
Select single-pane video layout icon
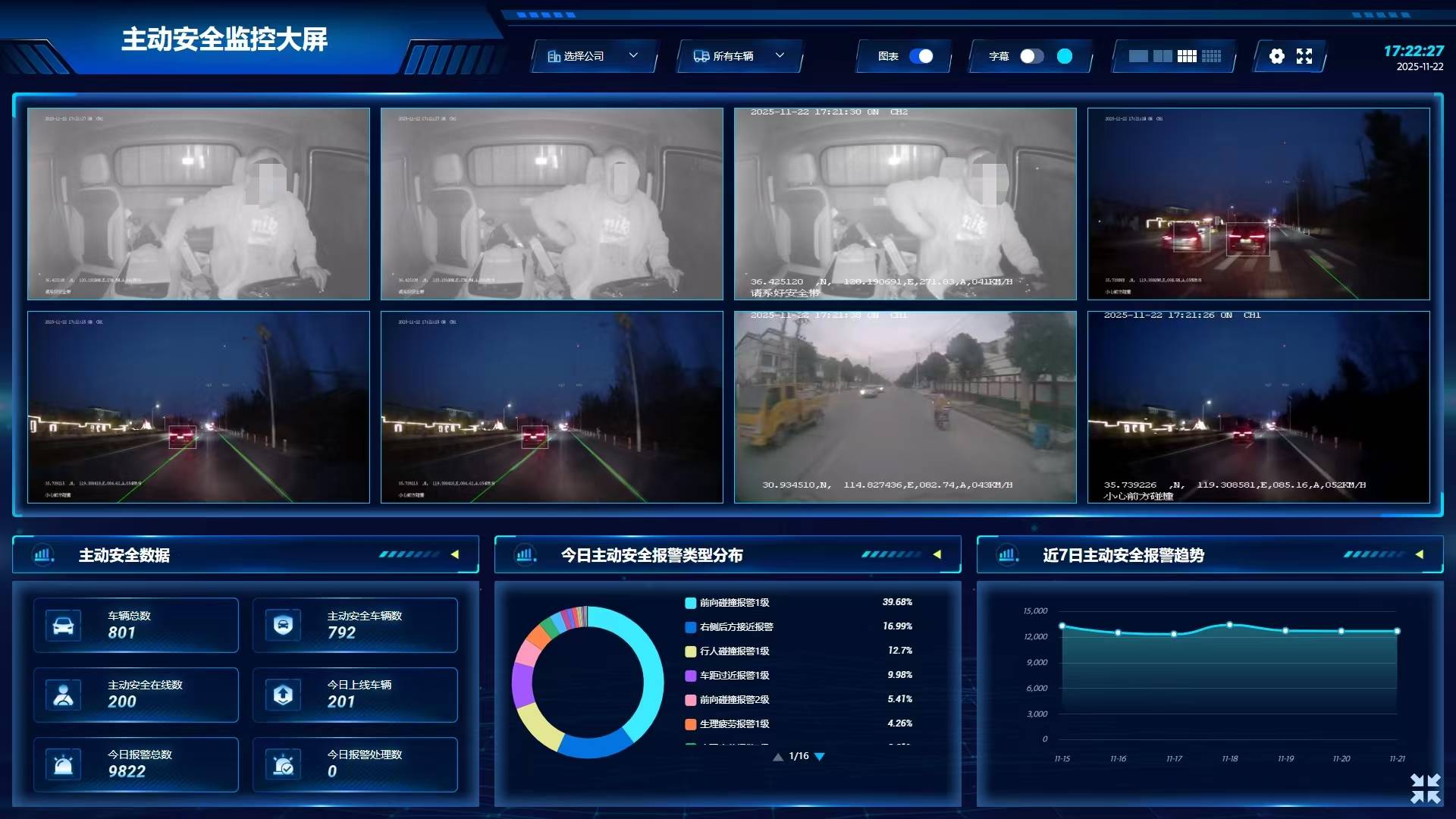(x=1137, y=56)
